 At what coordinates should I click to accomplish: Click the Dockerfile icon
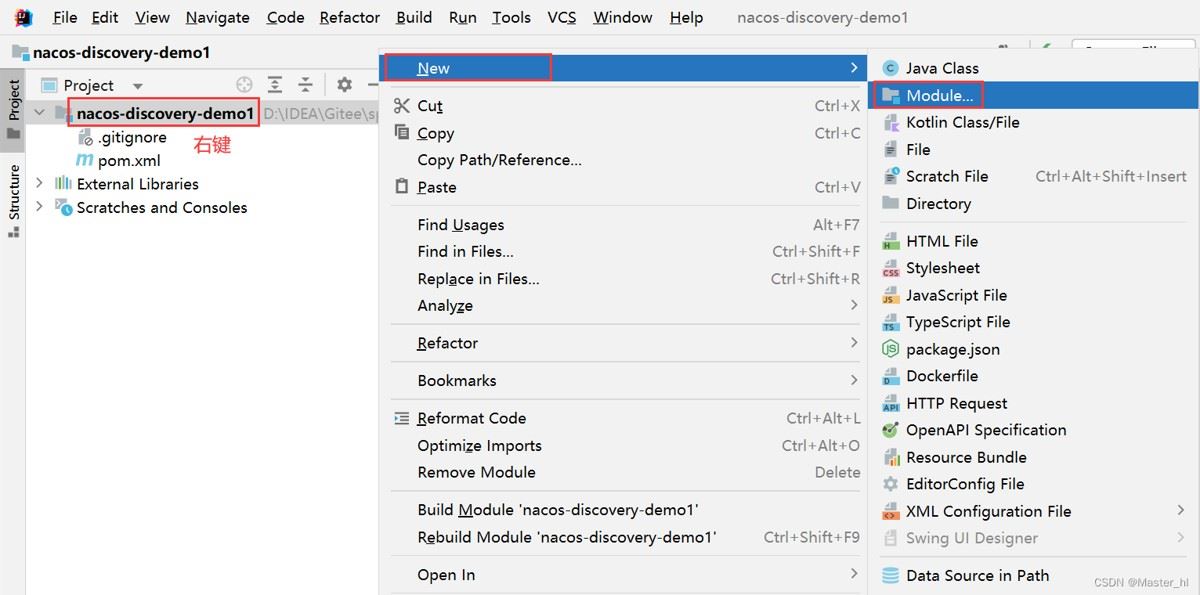tap(890, 376)
